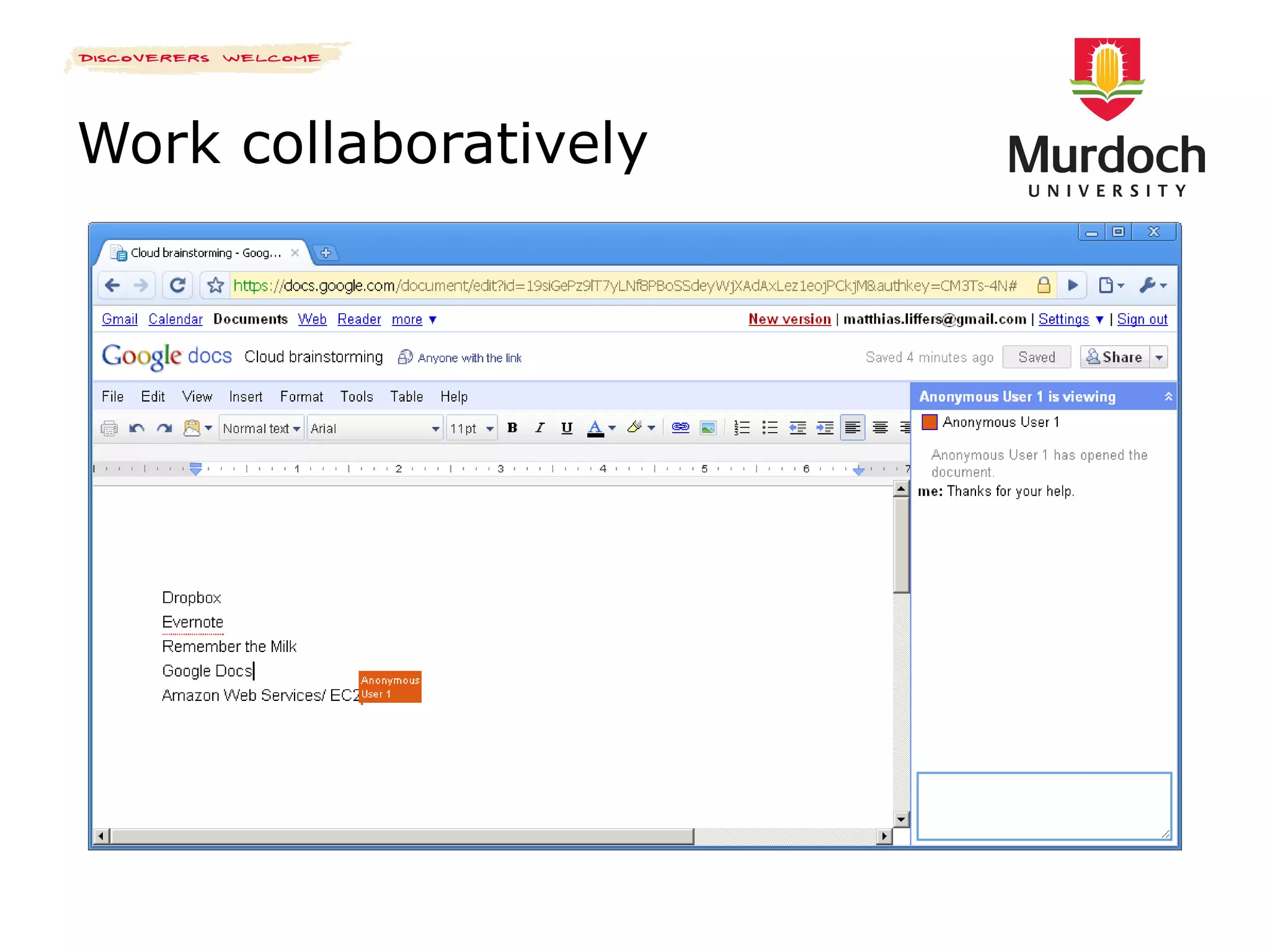This screenshot has width=1270, height=952.
Task: Click the insert image icon
Action: coord(708,428)
